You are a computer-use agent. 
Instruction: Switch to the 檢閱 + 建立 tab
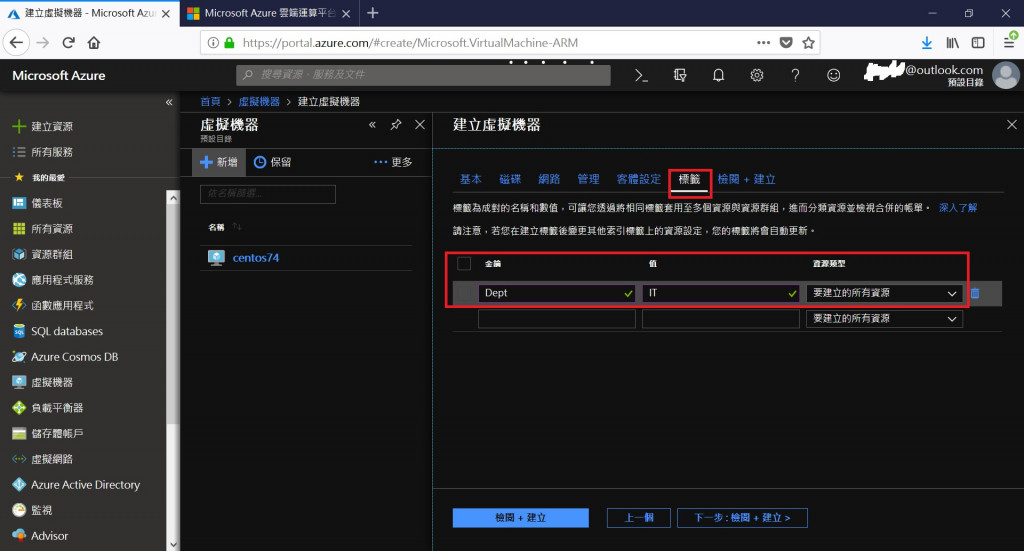(746, 179)
